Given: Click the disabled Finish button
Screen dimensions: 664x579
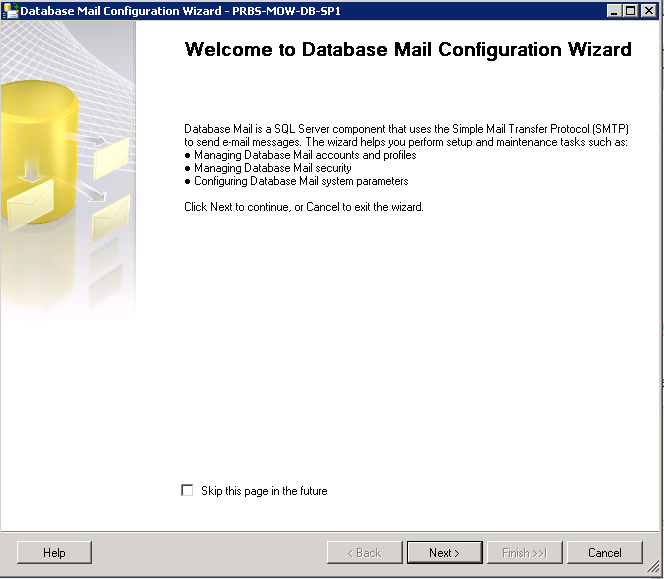Looking at the screenshot, I should (524, 552).
